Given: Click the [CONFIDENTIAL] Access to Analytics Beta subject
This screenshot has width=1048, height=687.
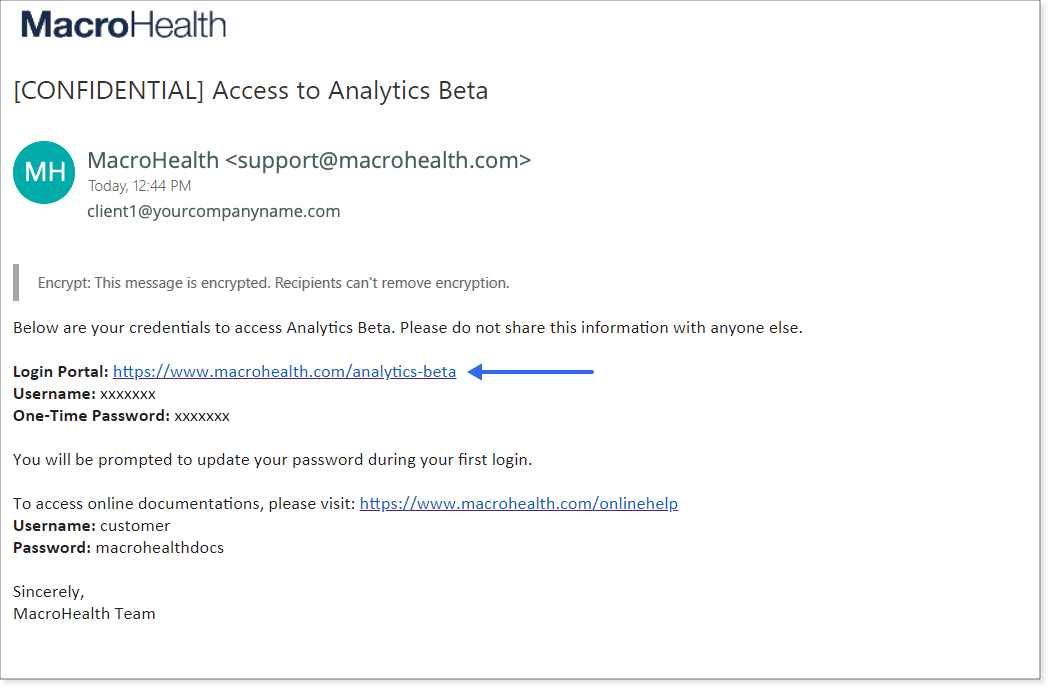Looking at the screenshot, I should click(251, 90).
